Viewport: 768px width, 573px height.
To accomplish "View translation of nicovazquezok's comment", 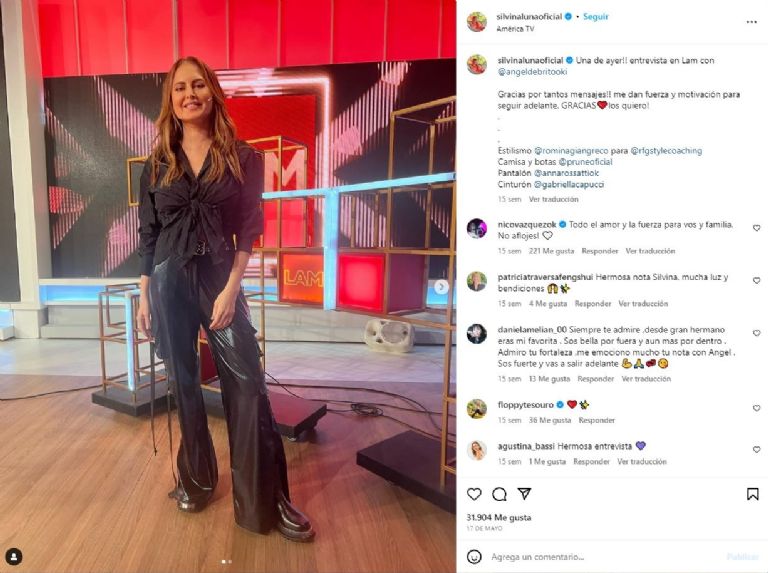I will pyautogui.click(x=650, y=251).
